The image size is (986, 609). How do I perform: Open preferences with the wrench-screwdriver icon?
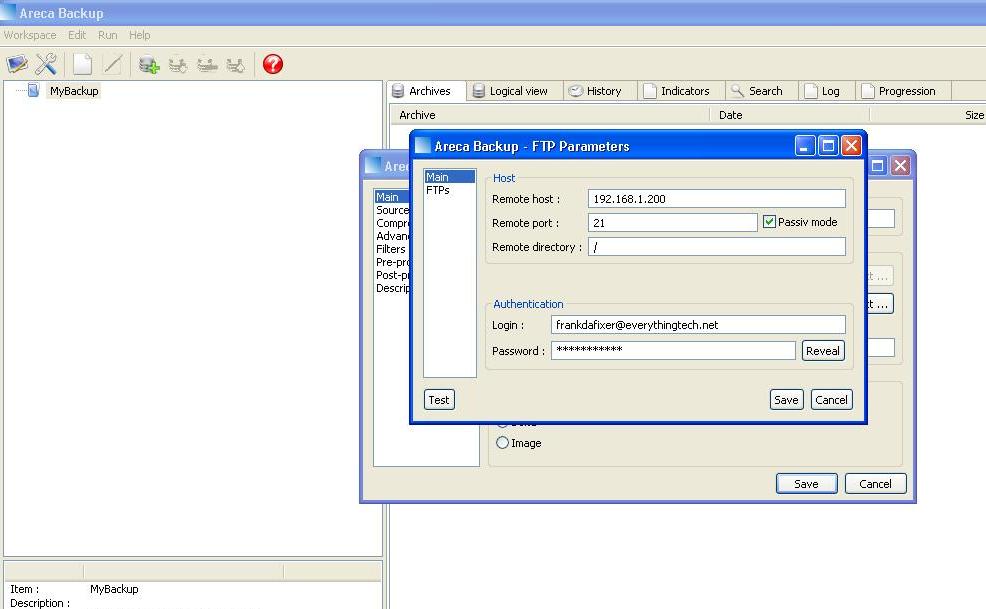(46, 65)
